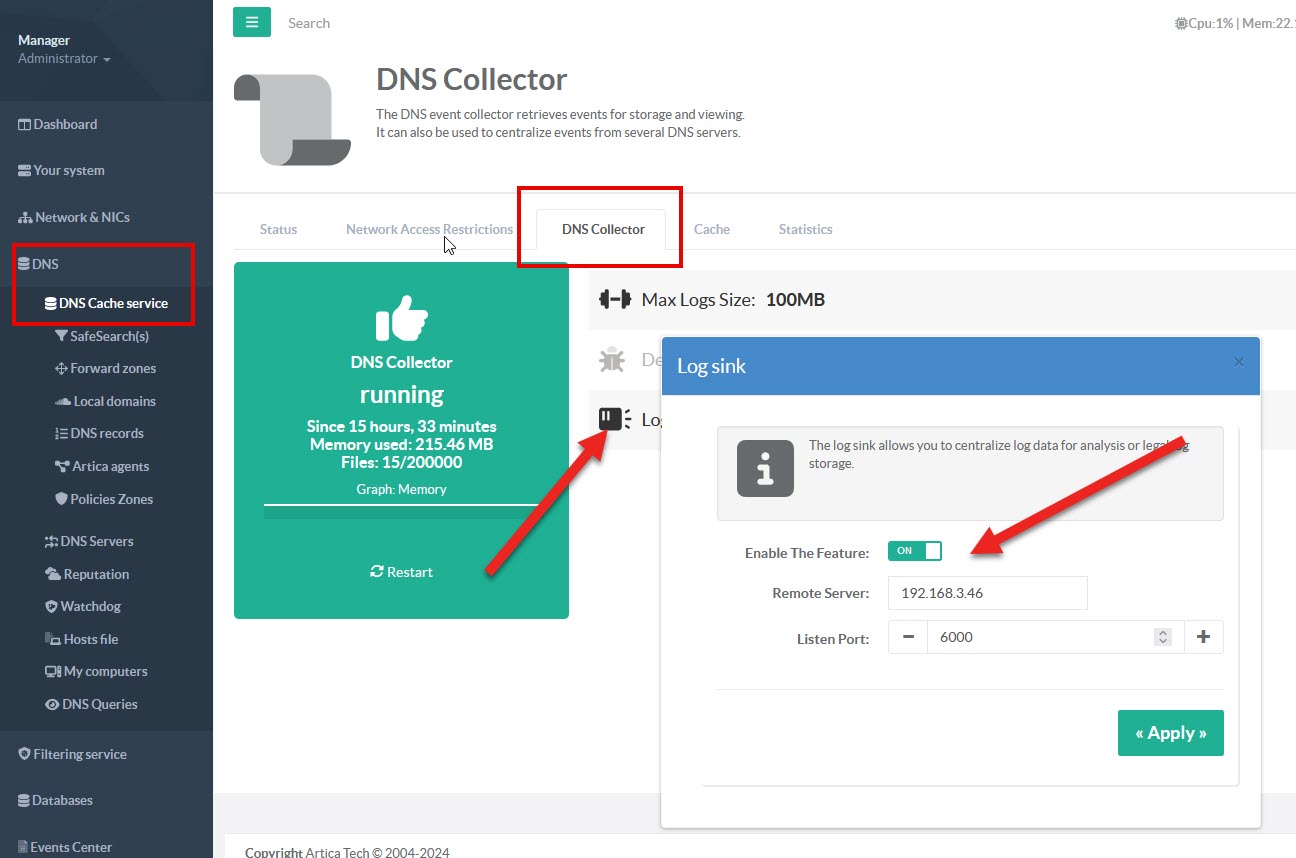The image size is (1296, 858).
Task: Click the hamburger menu button
Action: [x=252, y=22]
